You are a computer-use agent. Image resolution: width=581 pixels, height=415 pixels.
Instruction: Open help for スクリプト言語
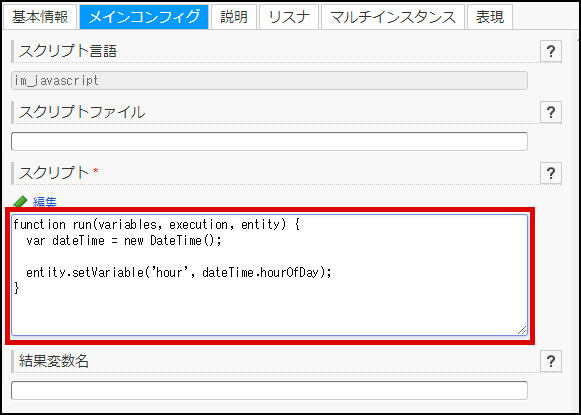point(551,52)
